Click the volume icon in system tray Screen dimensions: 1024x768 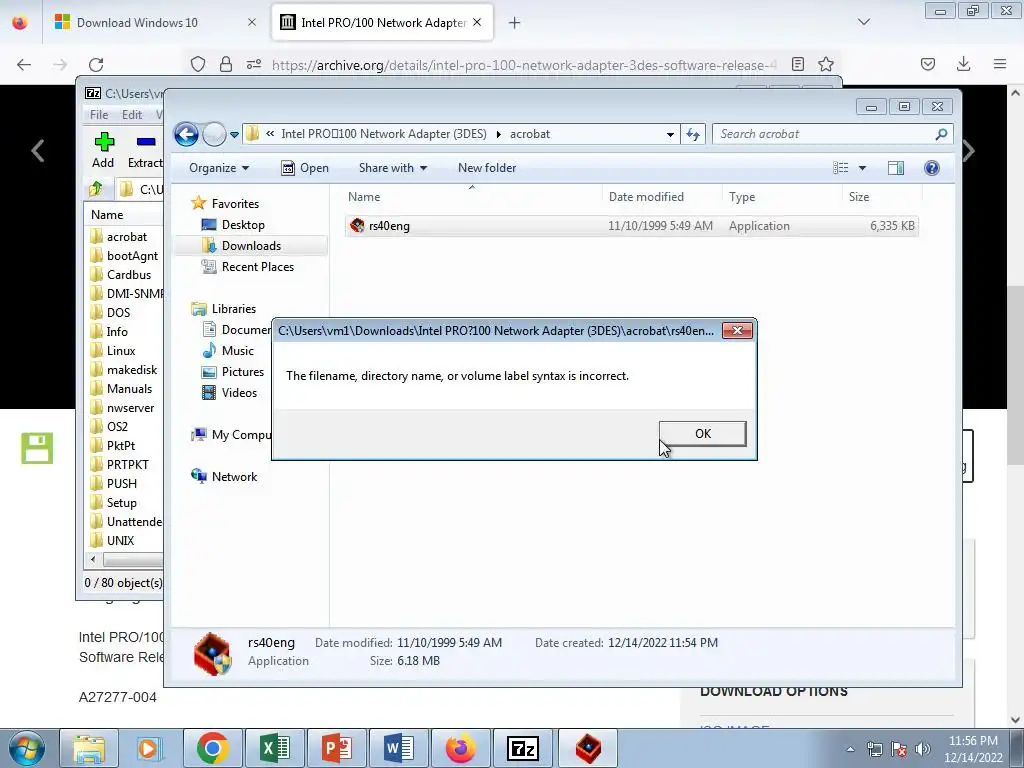(x=923, y=749)
